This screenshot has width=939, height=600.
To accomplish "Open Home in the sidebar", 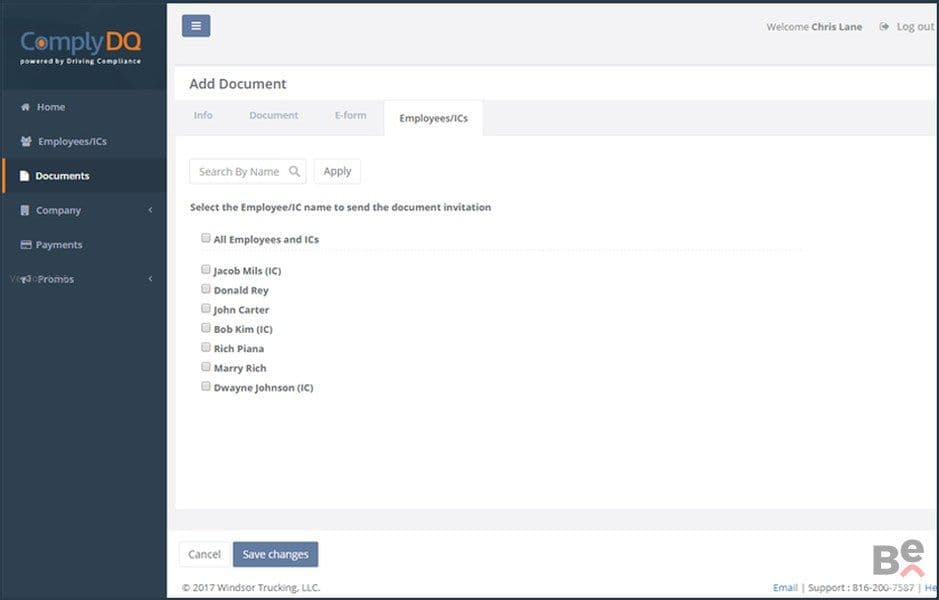I will point(84,107).
